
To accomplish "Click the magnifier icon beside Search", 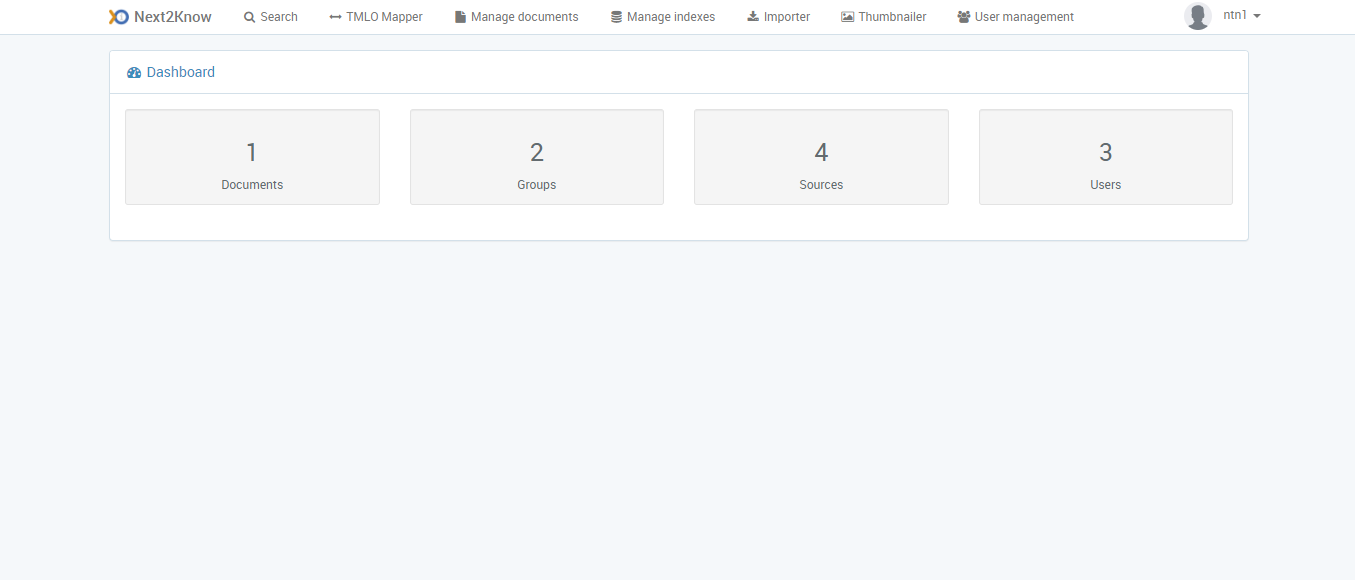I will [250, 17].
